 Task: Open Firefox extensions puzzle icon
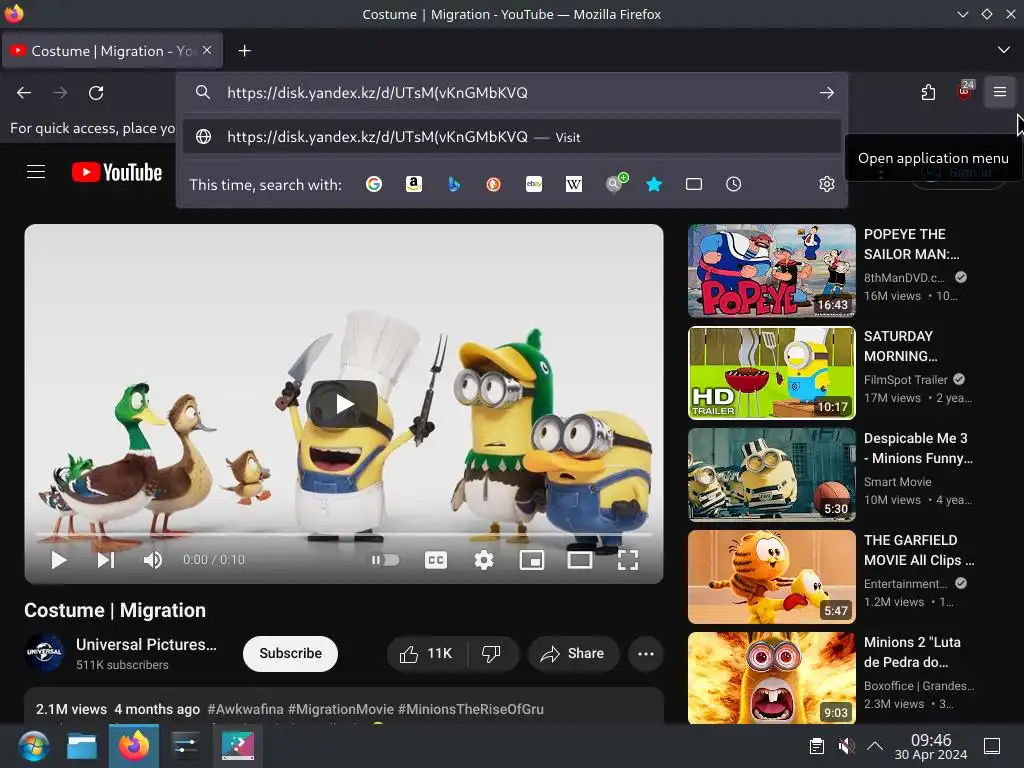point(928,93)
